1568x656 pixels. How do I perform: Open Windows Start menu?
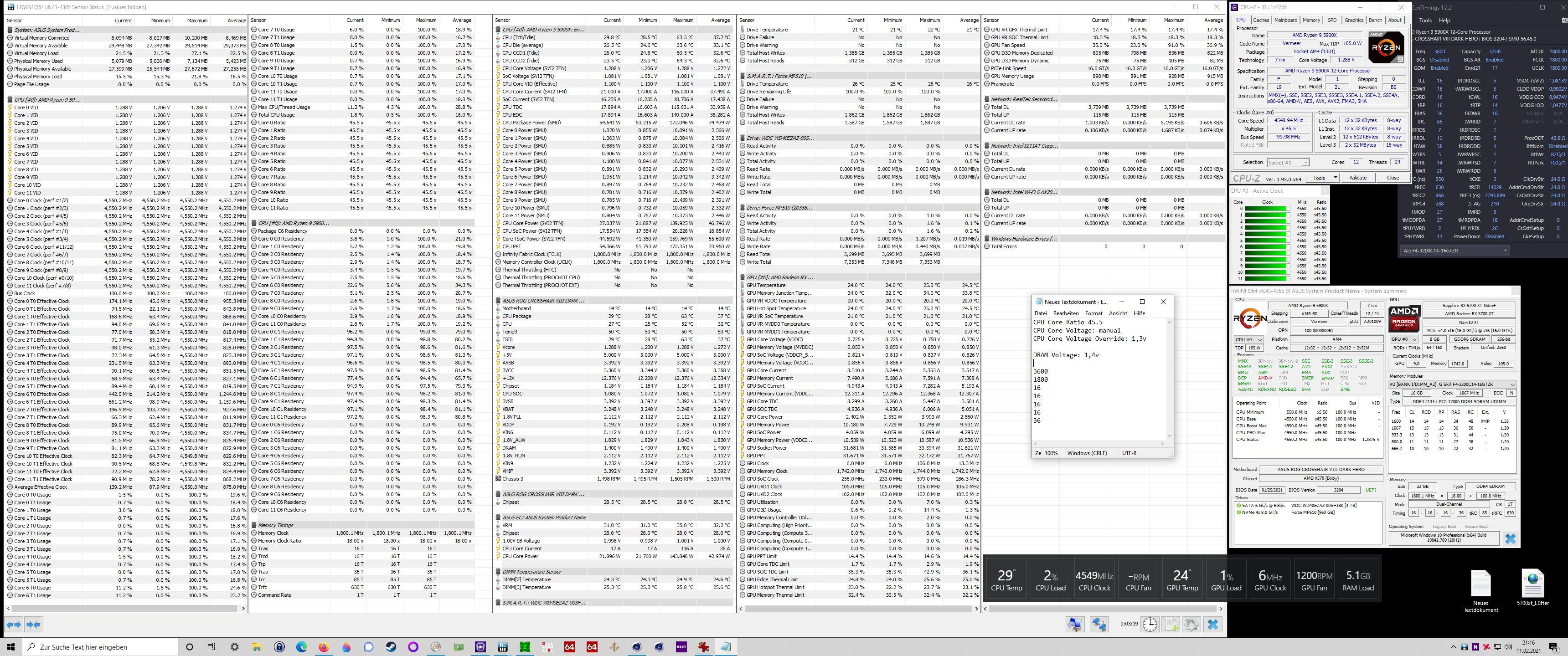(x=11, y=647)
